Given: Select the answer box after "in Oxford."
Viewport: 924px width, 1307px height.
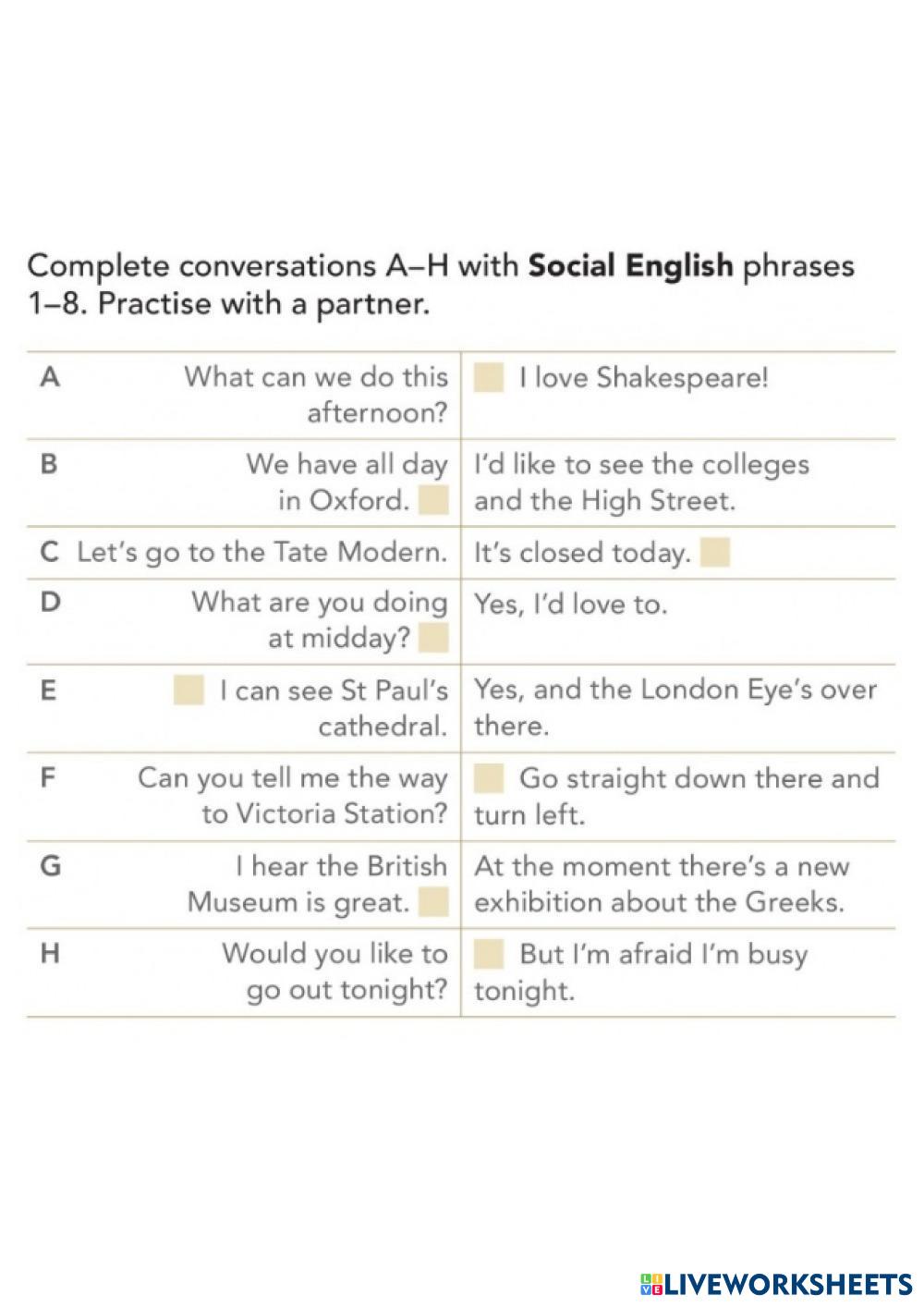Looking at the screenshot, I should click(433, 500).
